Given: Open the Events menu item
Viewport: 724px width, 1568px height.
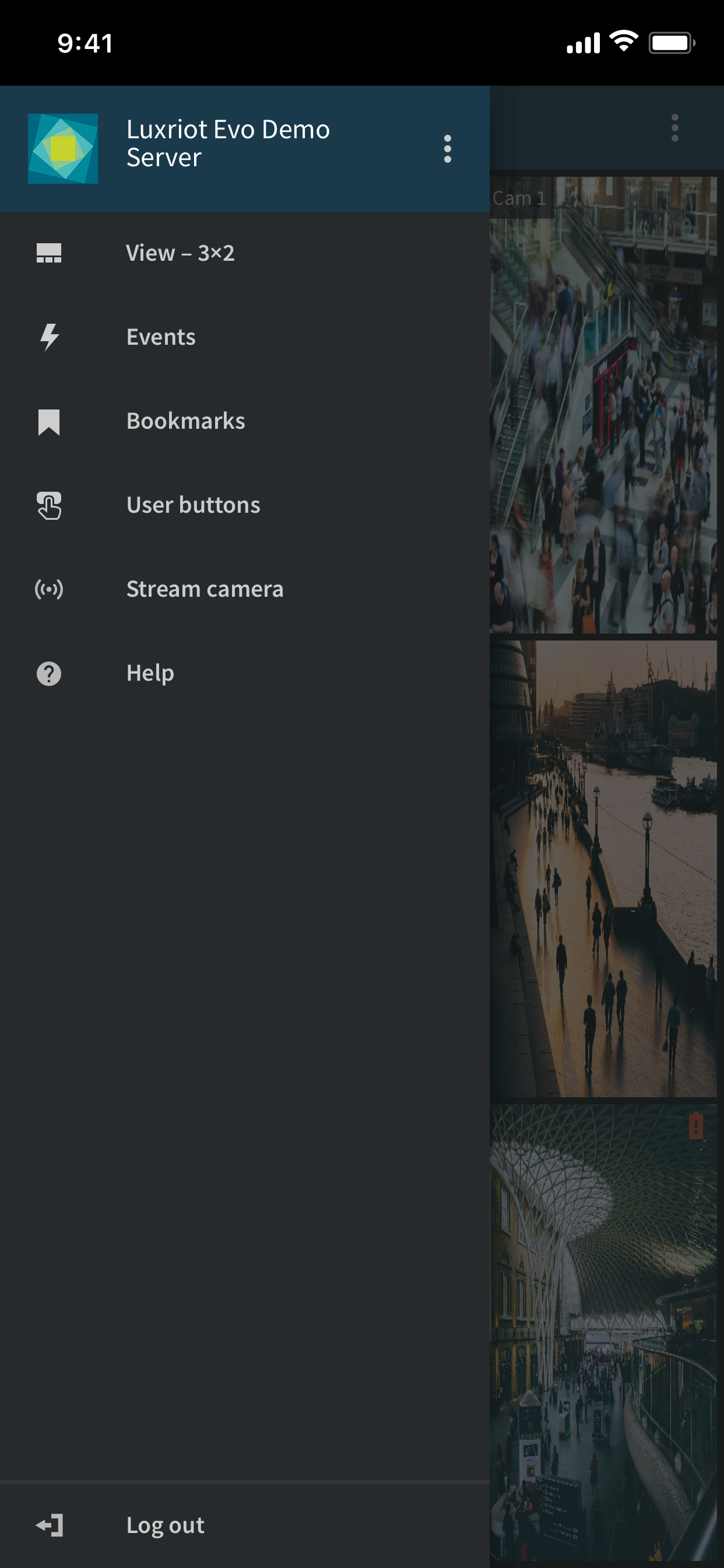Looking at the screenshot, I should click(x=245, y=337).
